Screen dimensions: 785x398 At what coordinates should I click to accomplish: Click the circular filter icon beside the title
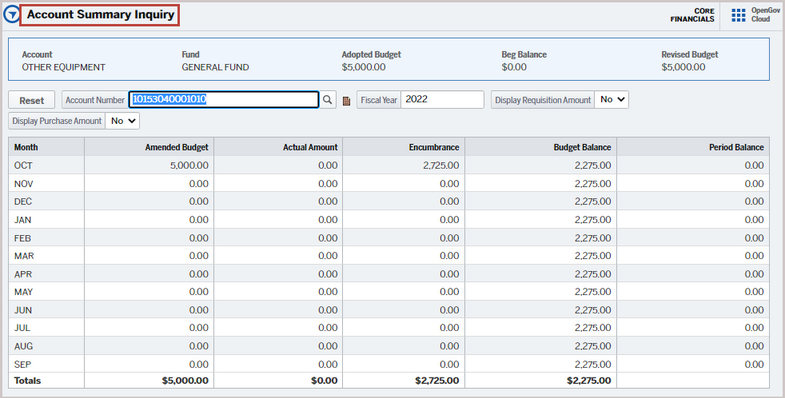pos(12,15)
